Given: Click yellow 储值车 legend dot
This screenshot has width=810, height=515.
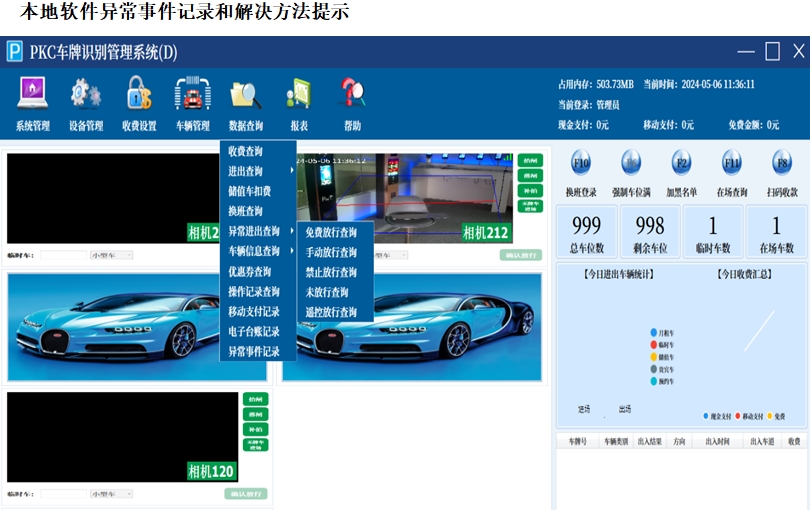Looking at the screenshot, I should click(x=653, y=357).
